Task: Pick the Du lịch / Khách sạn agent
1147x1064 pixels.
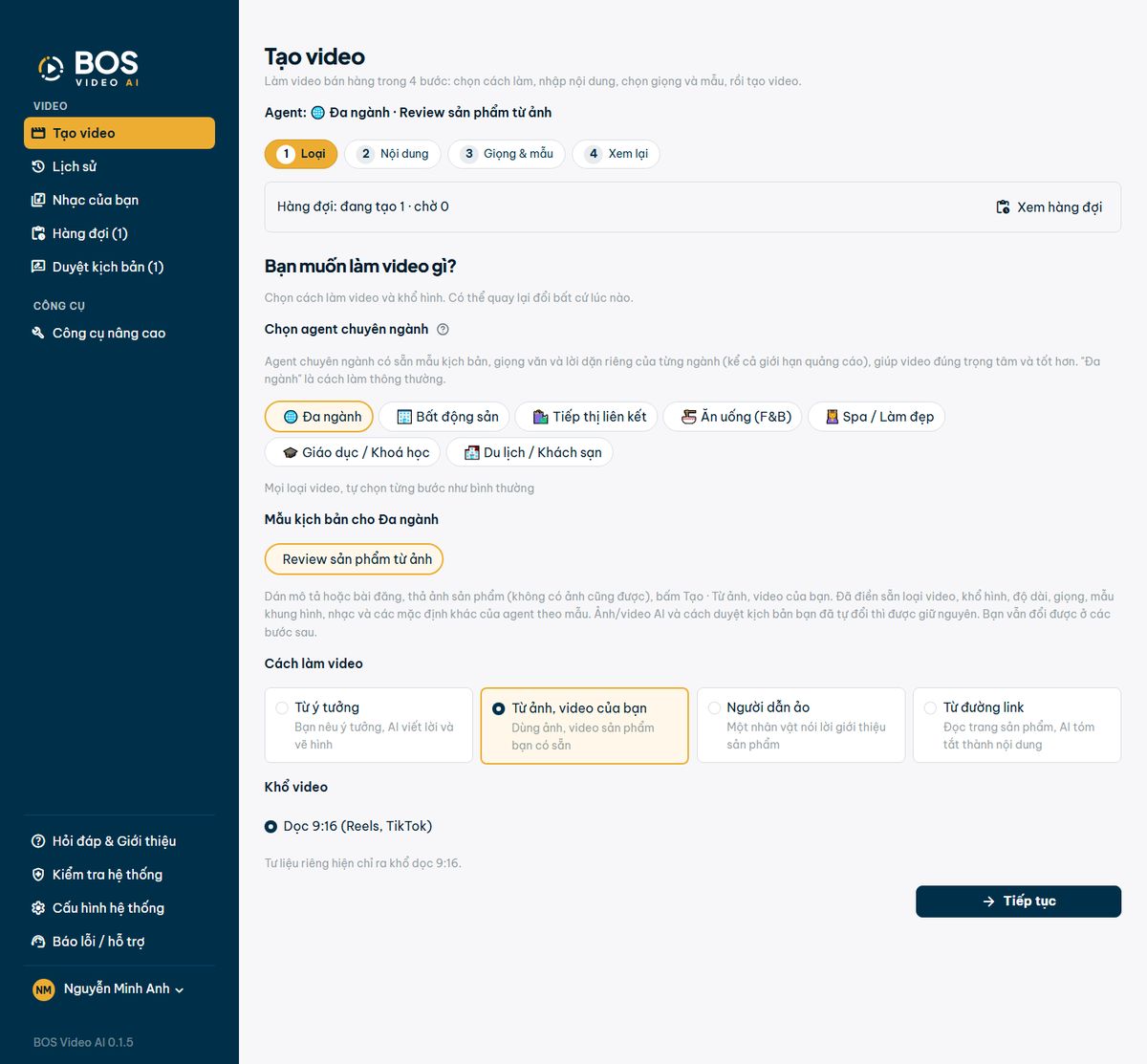Action: tap(530, 453)
